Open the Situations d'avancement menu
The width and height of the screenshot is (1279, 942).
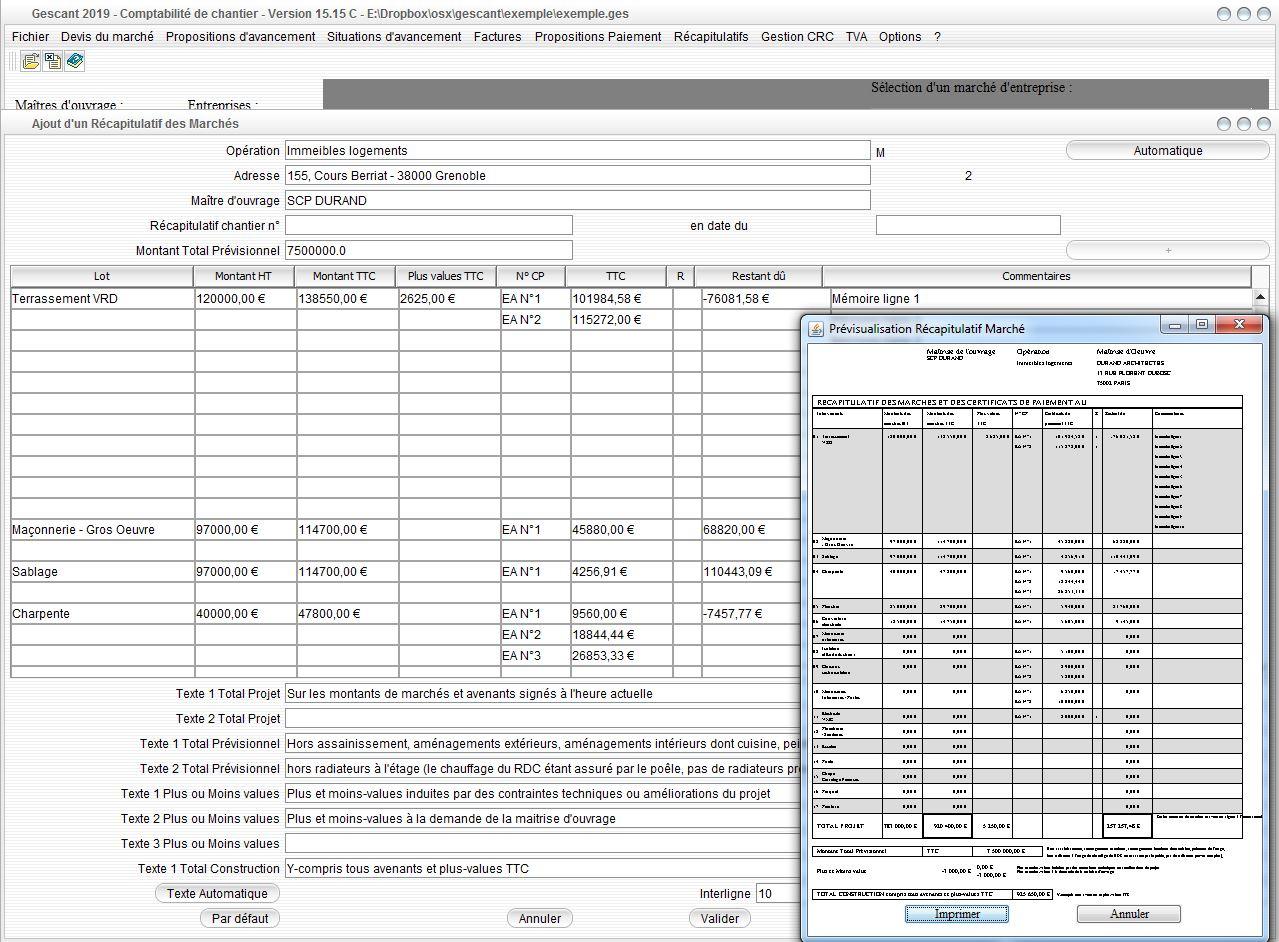394,36
